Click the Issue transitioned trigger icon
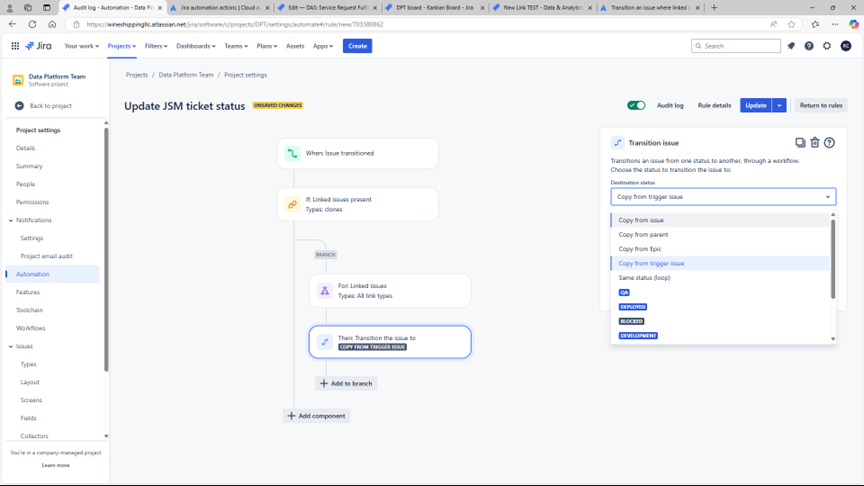The height and width of the screenshot is (486, 864). pos(292,153)
